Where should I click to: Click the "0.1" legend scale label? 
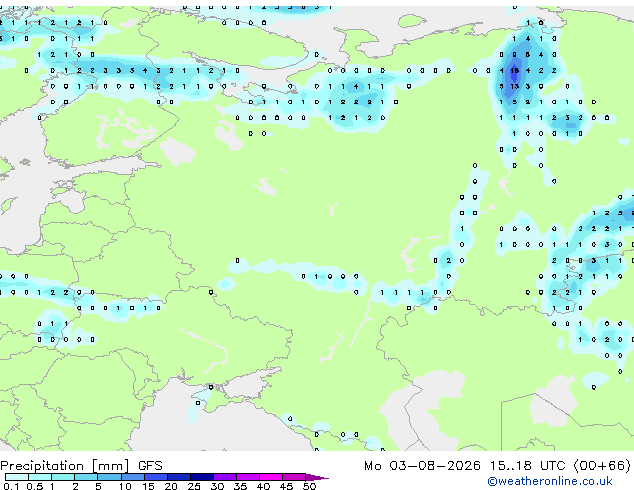[x=11, y=486]
